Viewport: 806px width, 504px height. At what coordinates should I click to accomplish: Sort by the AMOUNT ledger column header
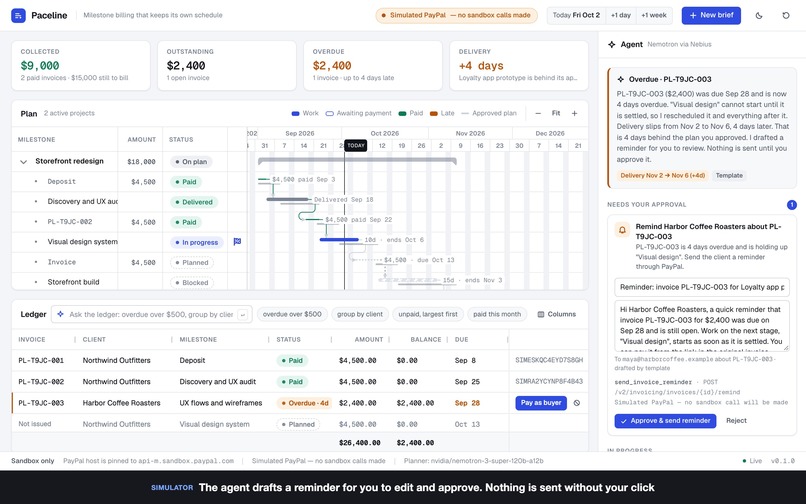pyautogui.click(x=369, y=339)
